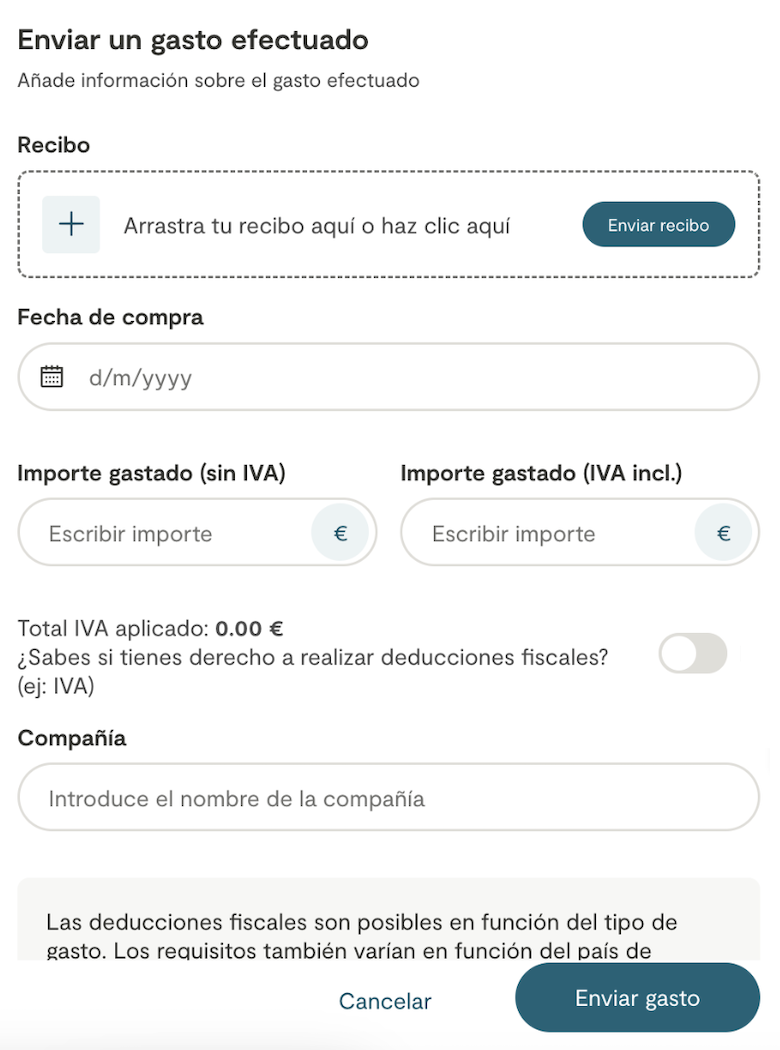Click the 'Arrastra tu recibo aquí' dropzone text

tap(316, 226)
